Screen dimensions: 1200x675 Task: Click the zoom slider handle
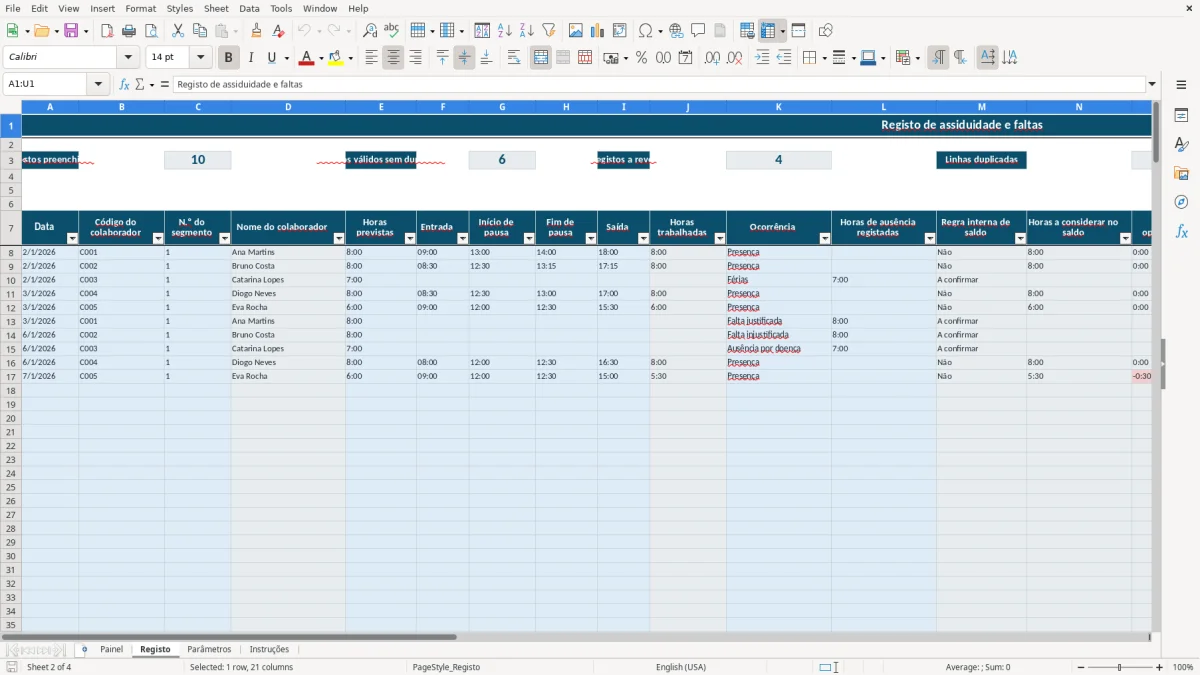pyautogui.click(x=1119, y=667)
